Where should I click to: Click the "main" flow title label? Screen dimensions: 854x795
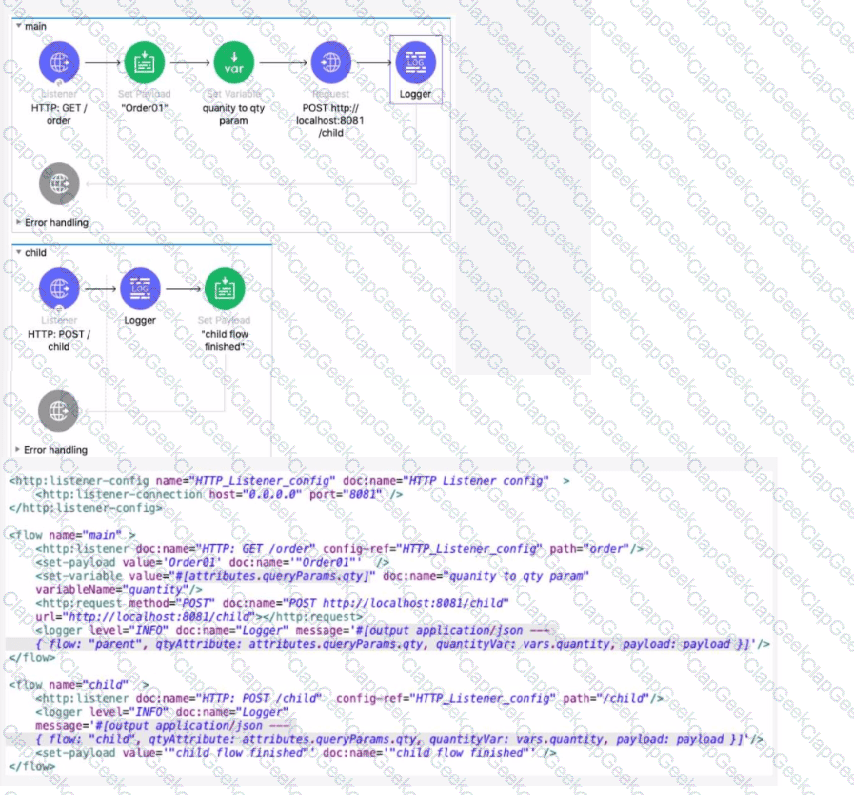coord(36,26)
